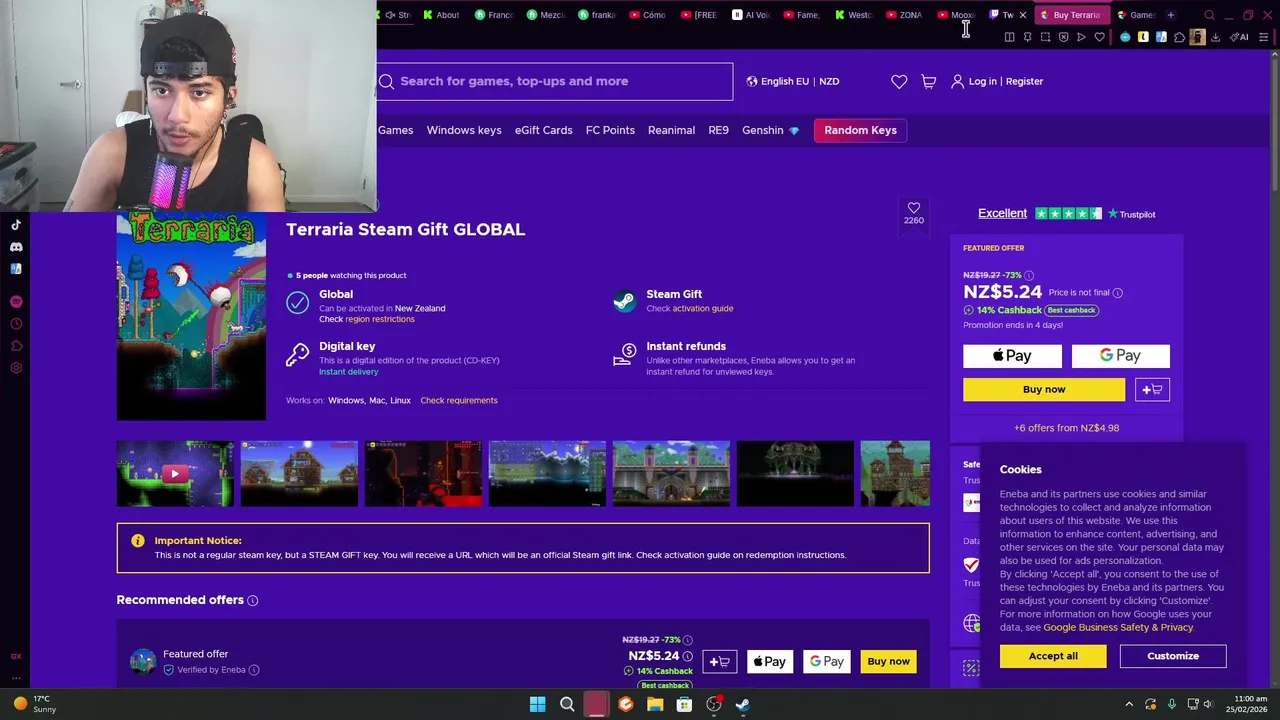
Task: Open Windows keys navigation item
Action: 464,130
